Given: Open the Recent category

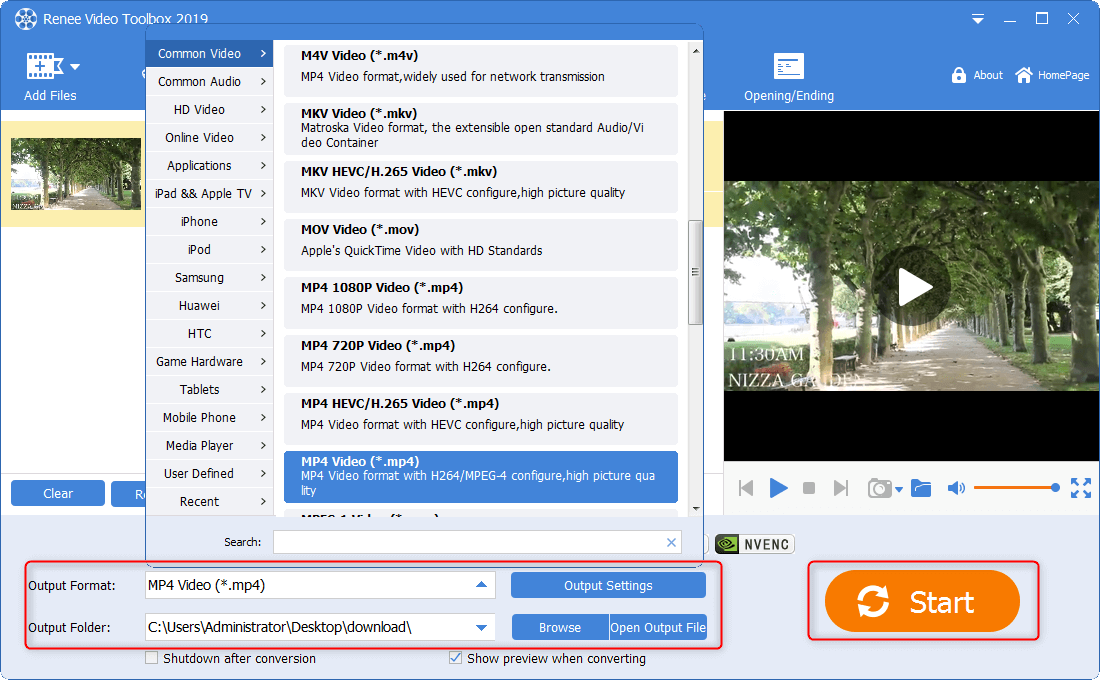Looking at the screenshot, I should click(209, 502).
